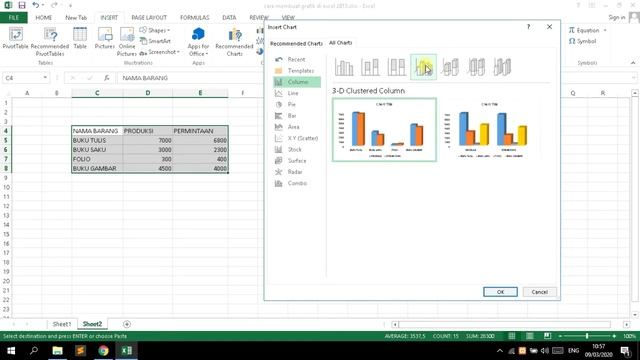Choose Stock chart category
Image resolution: width=640 pixels, height=360 pixels.
coord(296,150)
